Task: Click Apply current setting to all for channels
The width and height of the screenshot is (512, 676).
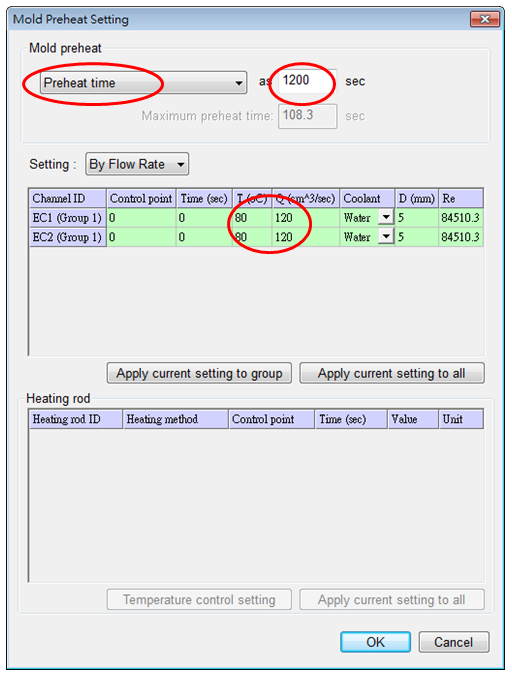Action: coord(392,373)
